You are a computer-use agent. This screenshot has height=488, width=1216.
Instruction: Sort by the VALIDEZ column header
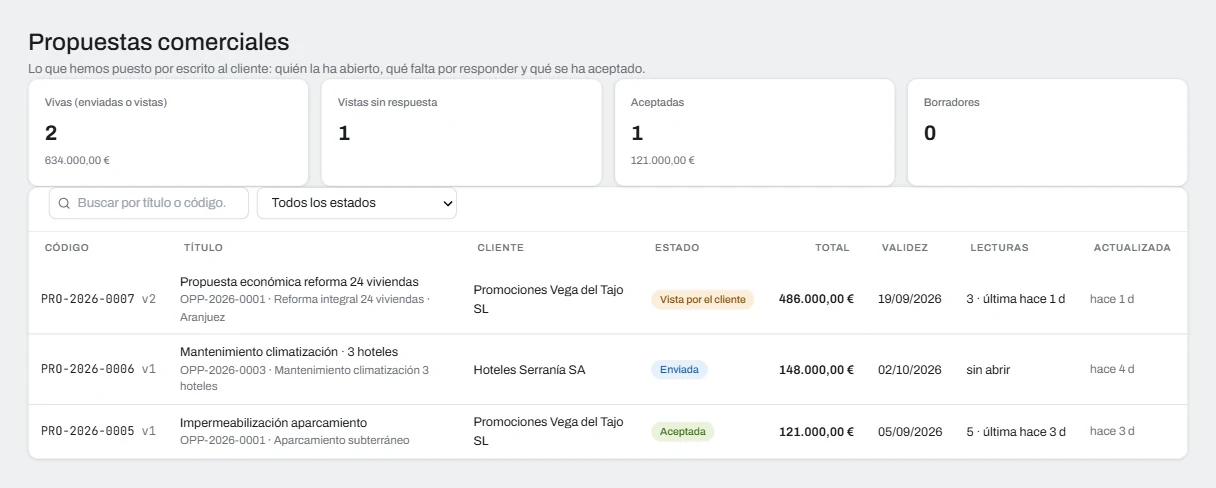coord(905,248)
